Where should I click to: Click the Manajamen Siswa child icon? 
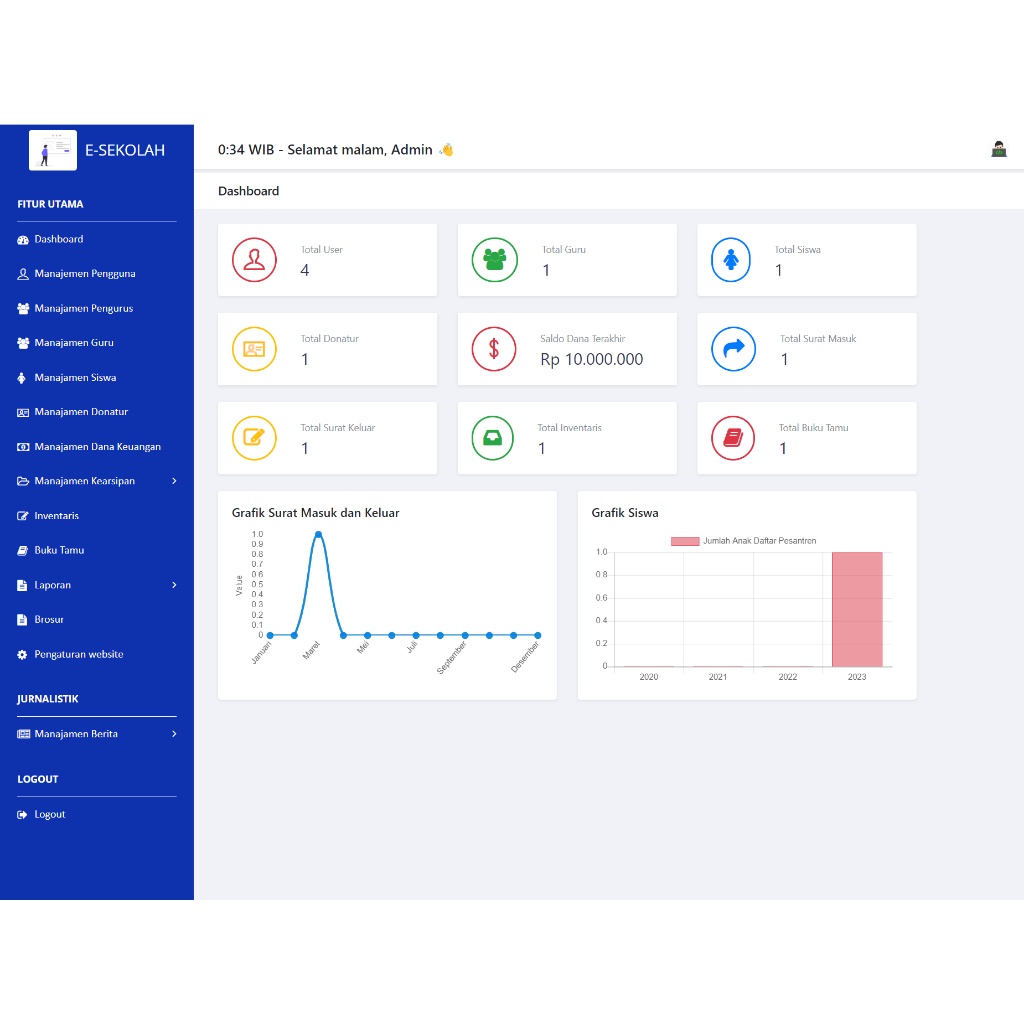[x=22, y=378]
